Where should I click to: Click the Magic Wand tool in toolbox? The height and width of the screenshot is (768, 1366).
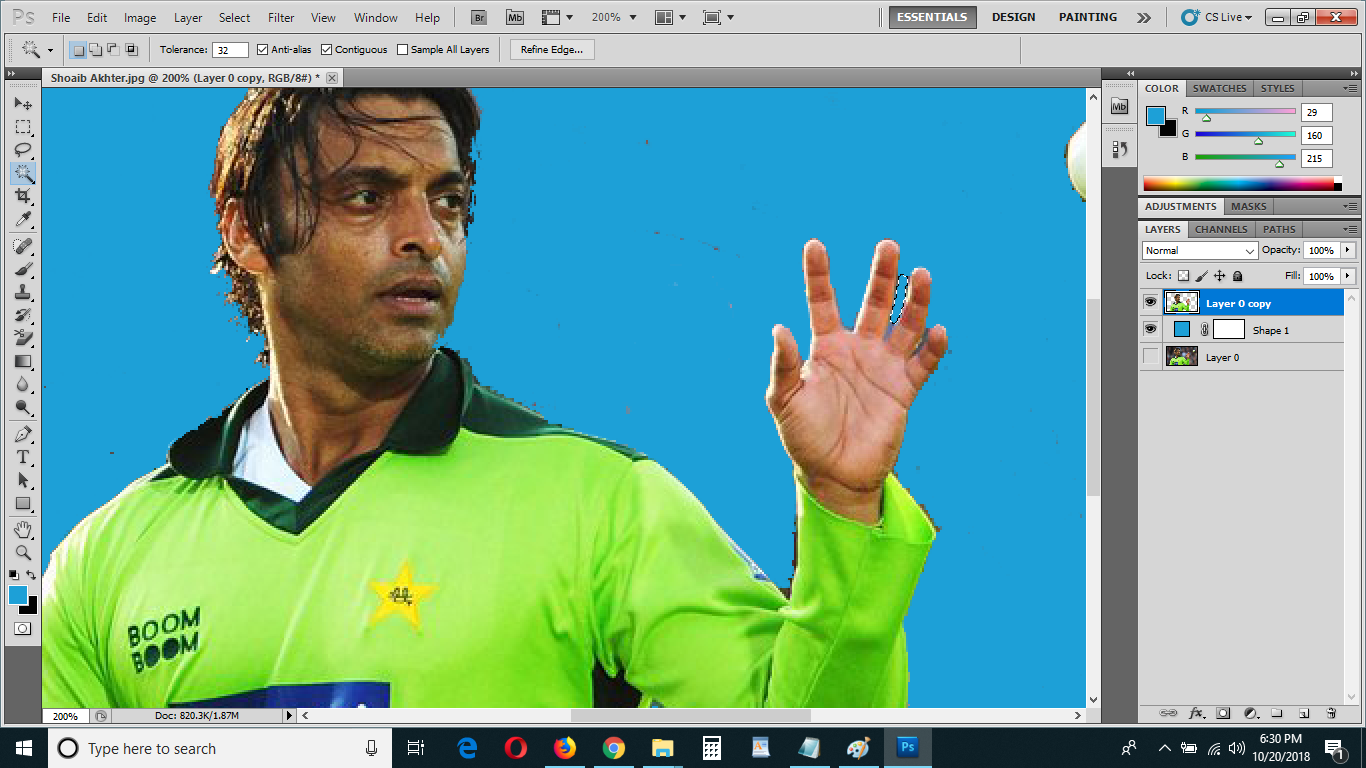point(22,173)
